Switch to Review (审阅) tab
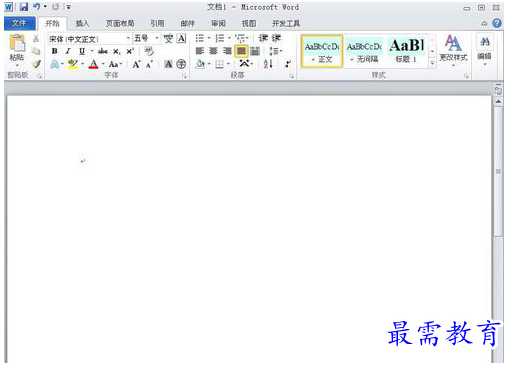Screen dimensions: 509x365 (218, 23)
